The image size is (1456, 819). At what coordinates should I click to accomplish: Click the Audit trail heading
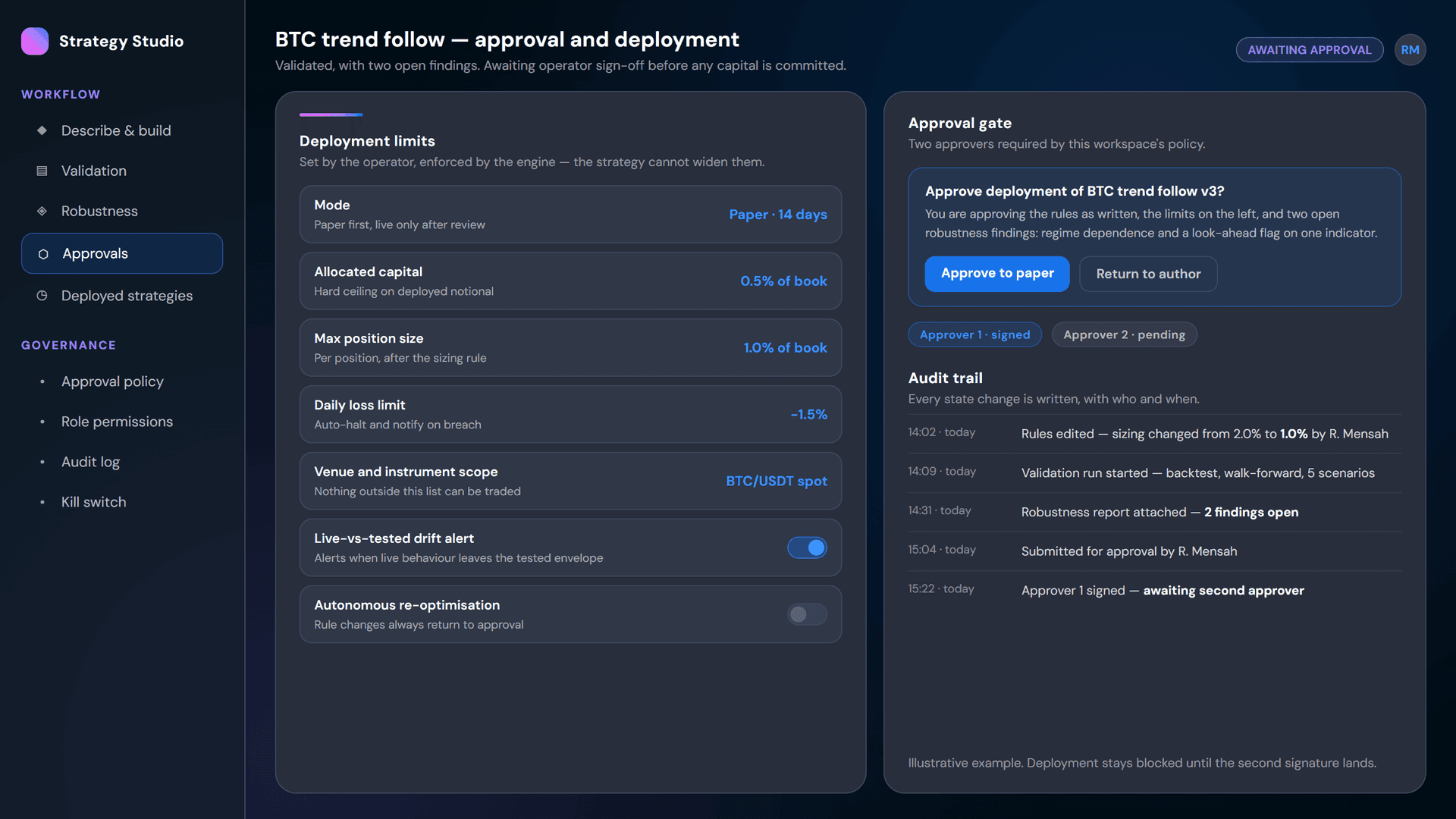945,378
